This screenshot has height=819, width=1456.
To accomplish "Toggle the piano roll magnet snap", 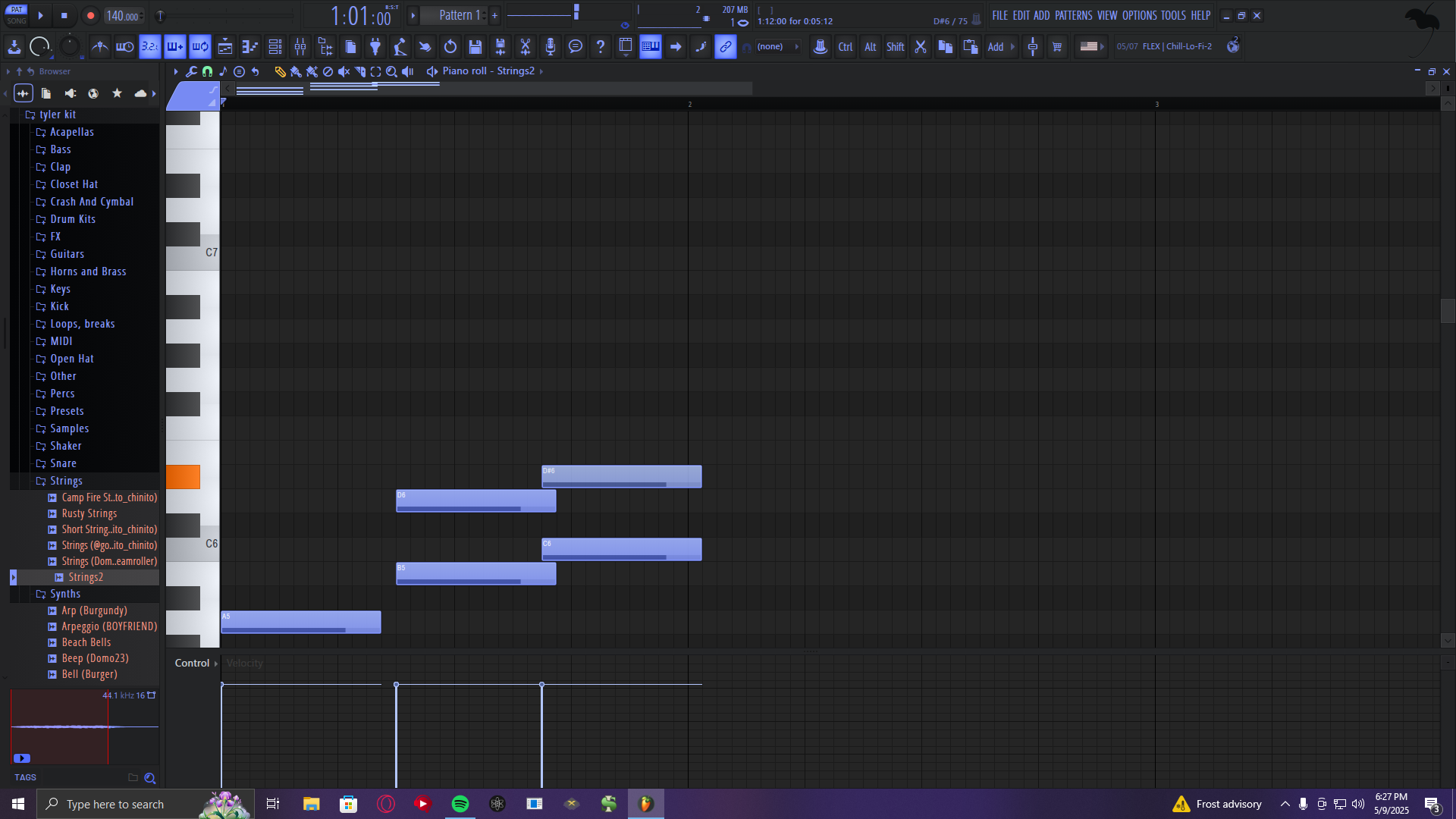I will pyautogui.click(x=207, y=71).
